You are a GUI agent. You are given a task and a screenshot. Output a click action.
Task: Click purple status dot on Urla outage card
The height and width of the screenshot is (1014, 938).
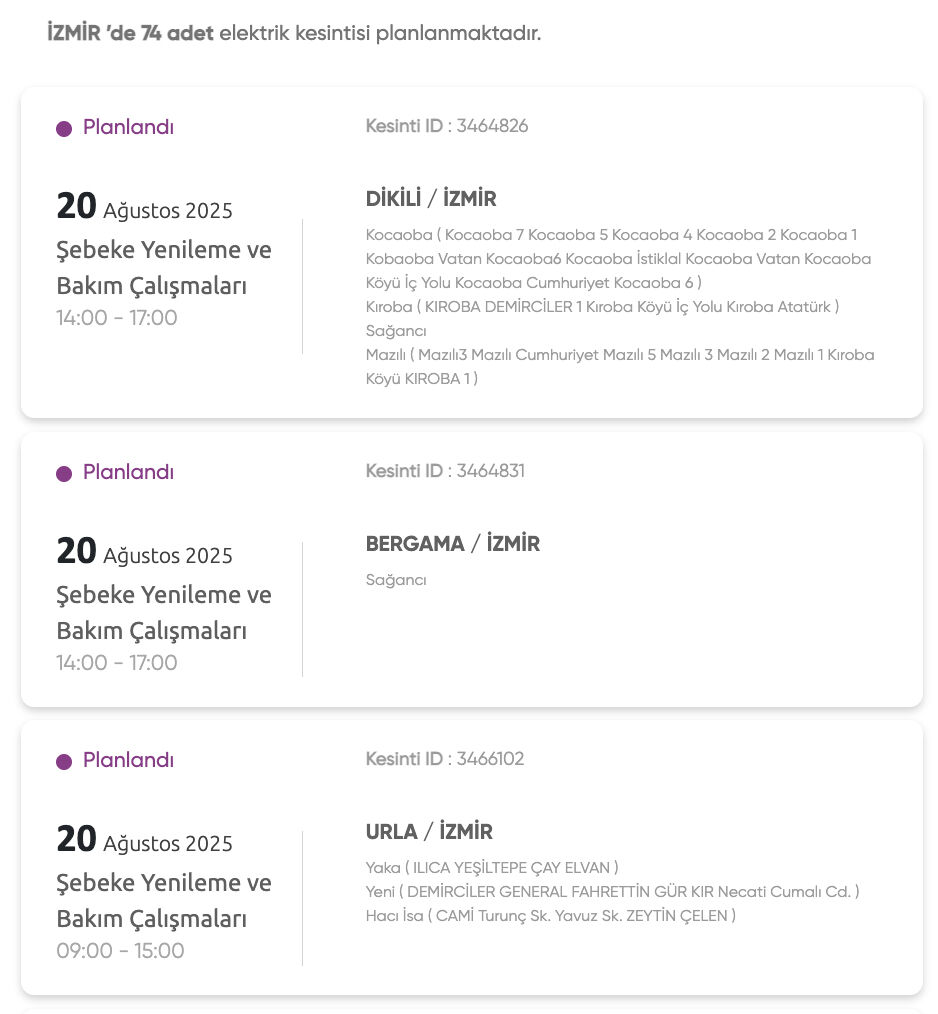pos(64,762)
